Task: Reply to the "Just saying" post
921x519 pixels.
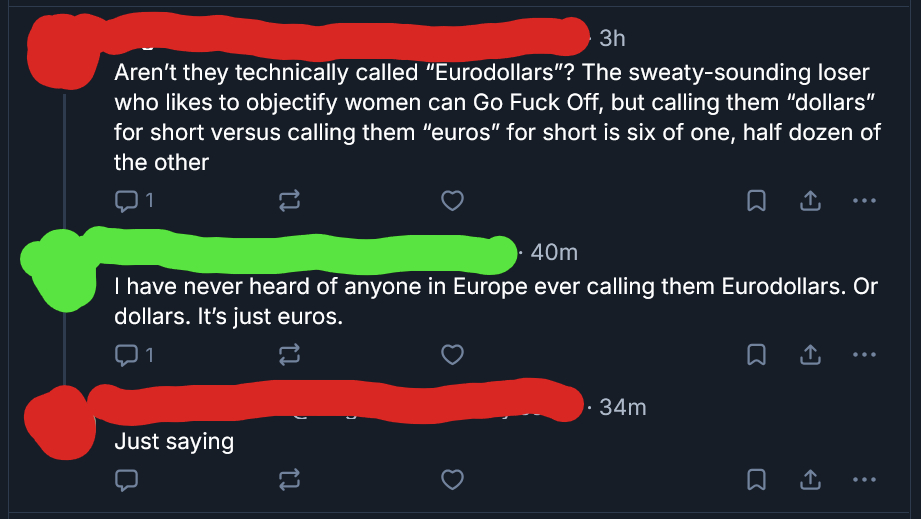Action: (x=126, y=480)
